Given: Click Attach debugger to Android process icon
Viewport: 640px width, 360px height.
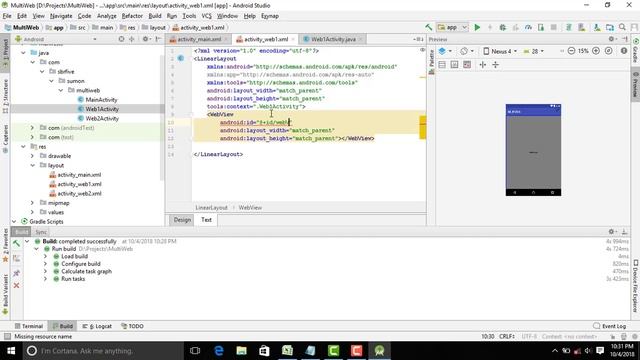Looking at the screenshot, I should (541, 27).
